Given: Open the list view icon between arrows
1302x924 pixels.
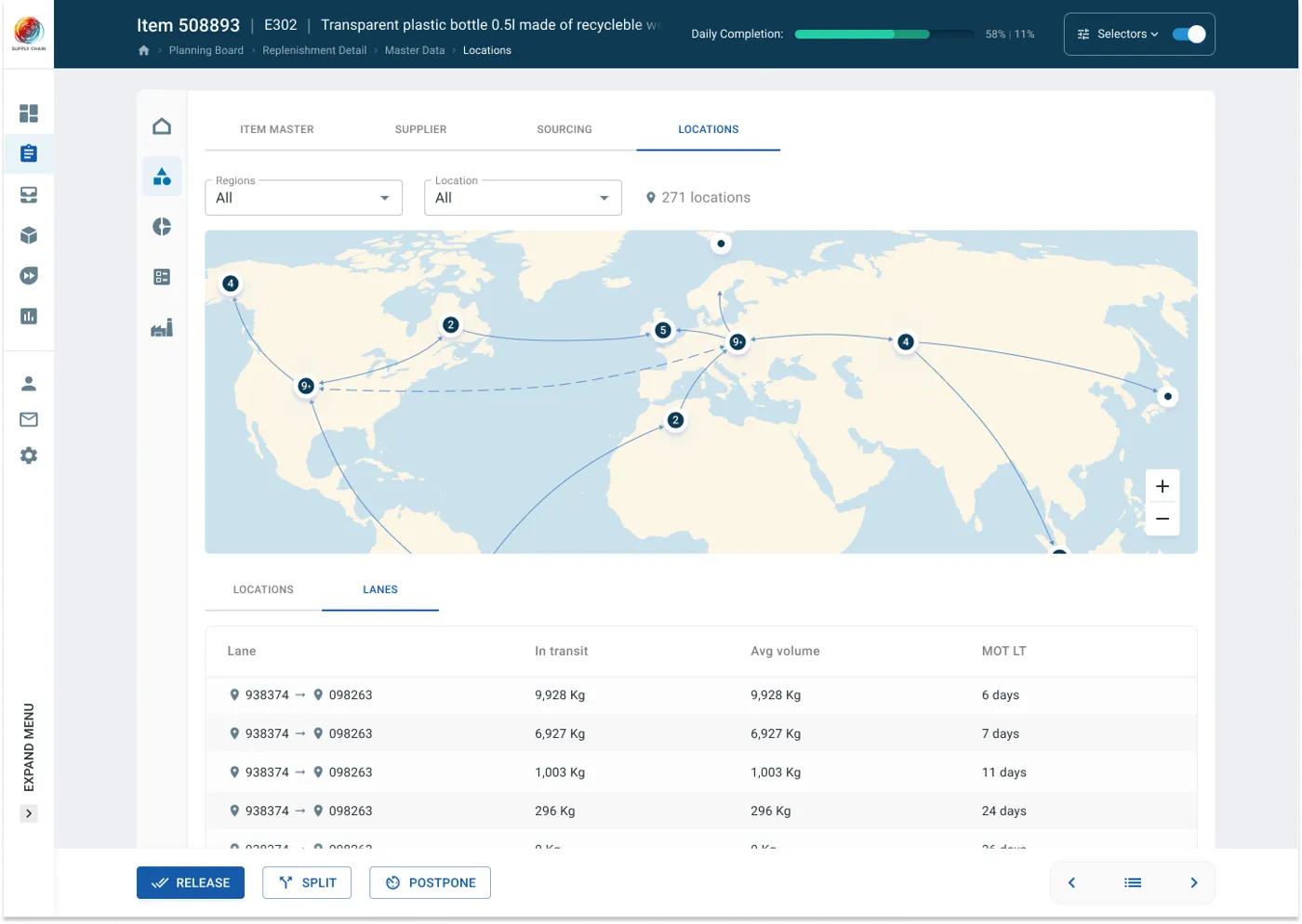Looking at the screenshot, I should tap(1133, 883).
